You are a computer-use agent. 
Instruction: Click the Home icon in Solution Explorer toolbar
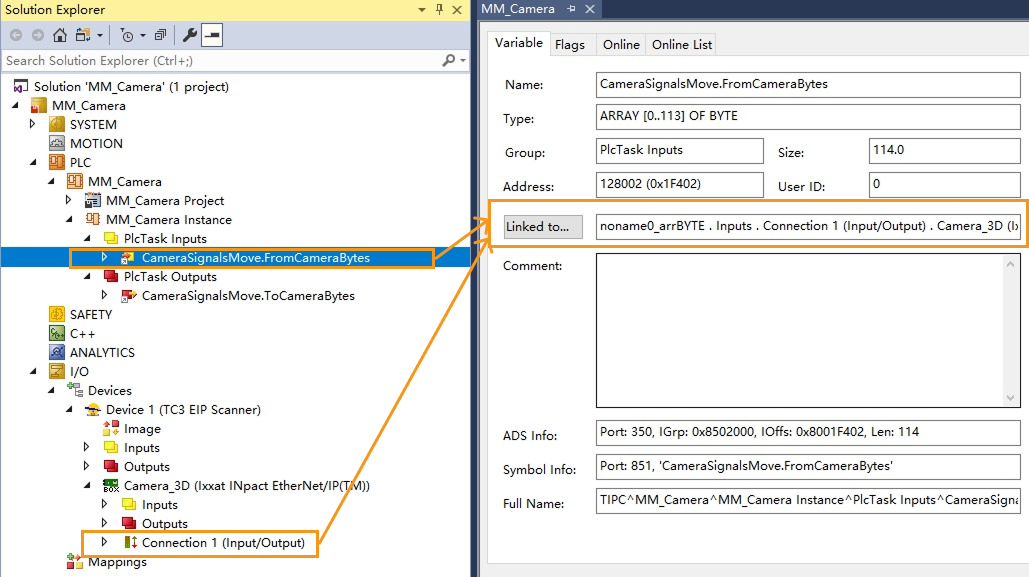(59, 35)
